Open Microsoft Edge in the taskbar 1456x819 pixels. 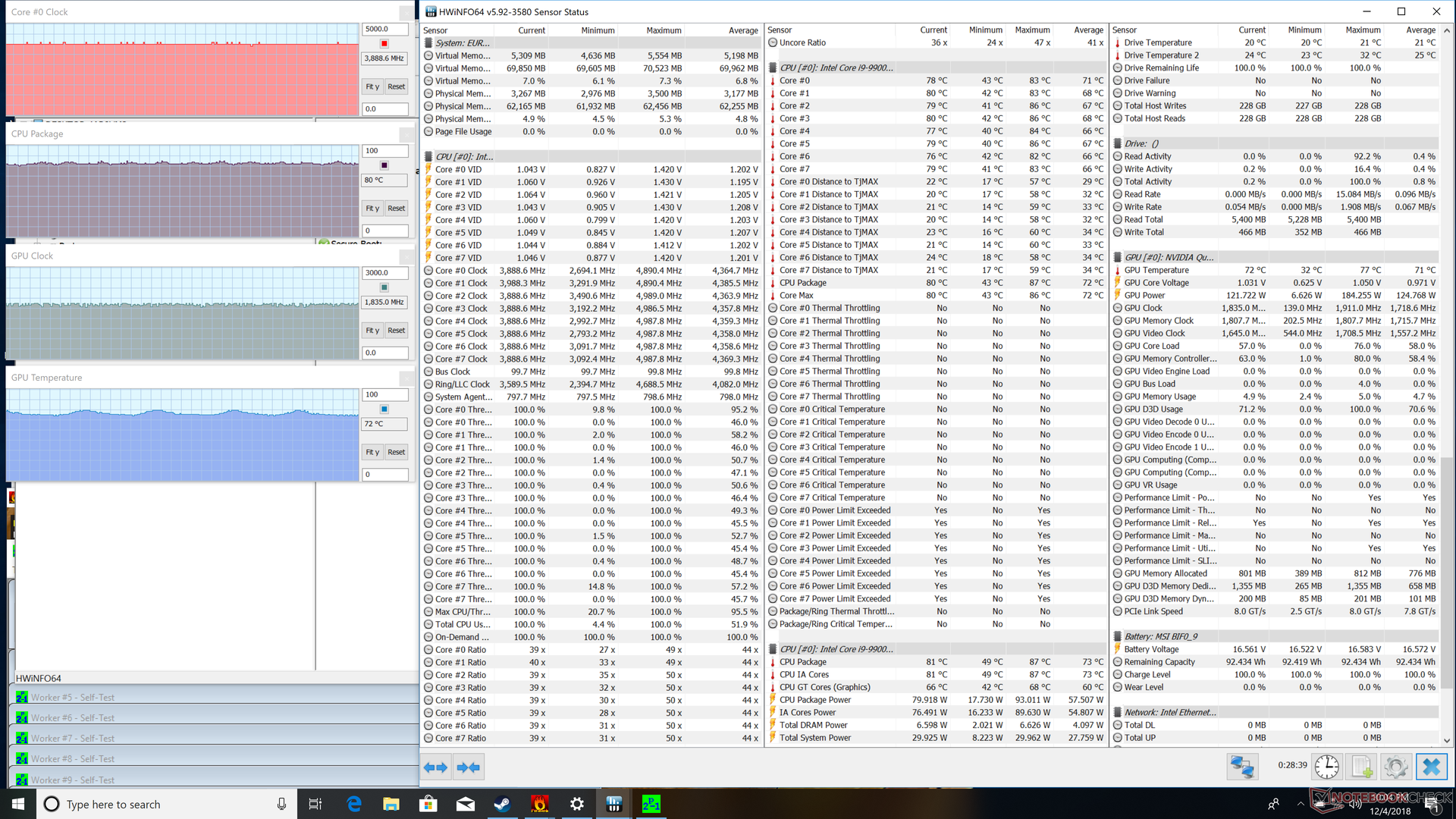[x=354, y=804]
